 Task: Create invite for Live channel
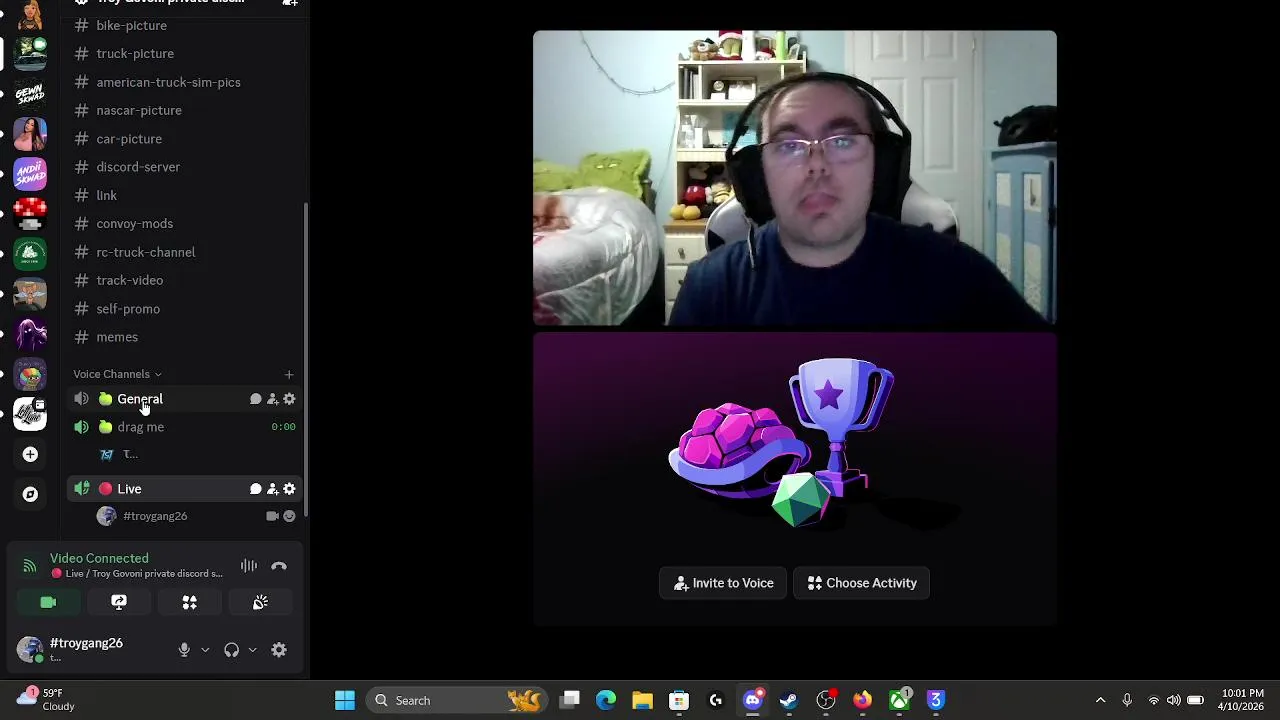coord(272,489)
